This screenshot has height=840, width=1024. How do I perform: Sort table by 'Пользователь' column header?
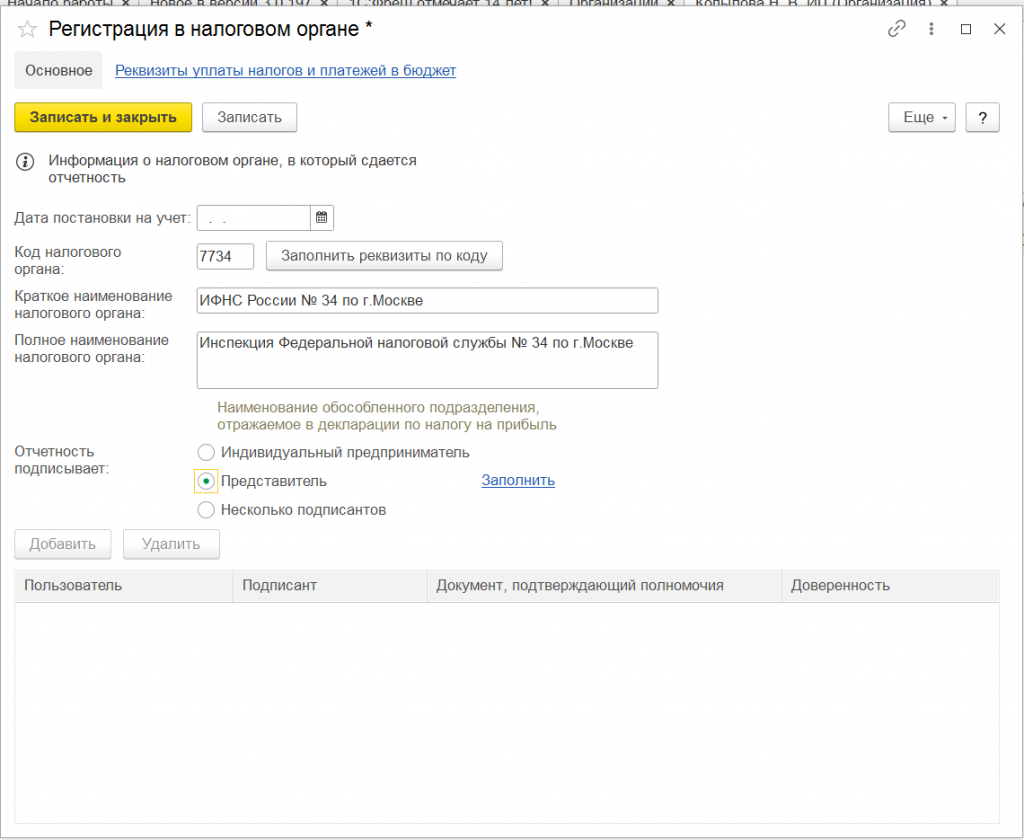(123, 585)
